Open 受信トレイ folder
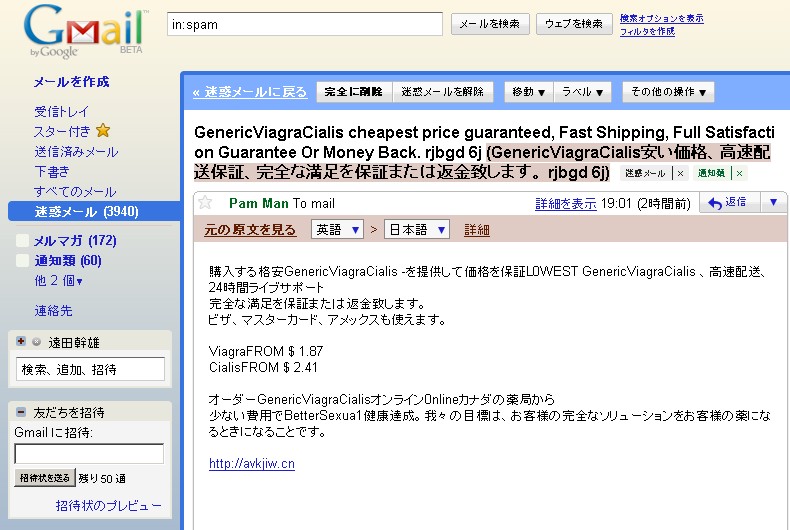 61,111
